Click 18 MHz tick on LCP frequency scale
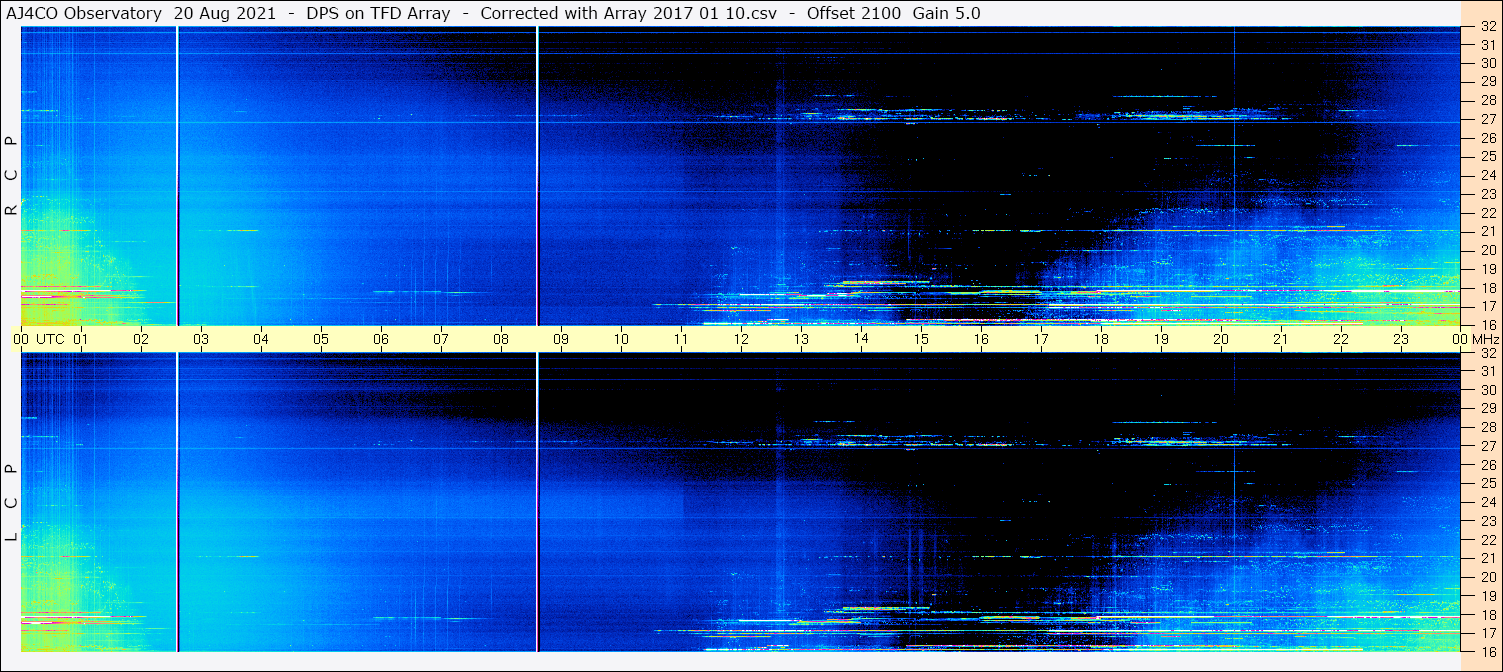This screenshot has height=672, width=1503. [1487, 614]
